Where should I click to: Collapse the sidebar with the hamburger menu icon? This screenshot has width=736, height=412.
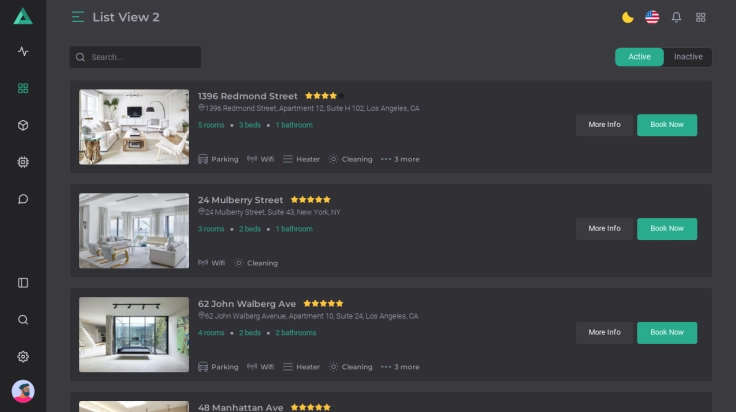tap(78, 17)
